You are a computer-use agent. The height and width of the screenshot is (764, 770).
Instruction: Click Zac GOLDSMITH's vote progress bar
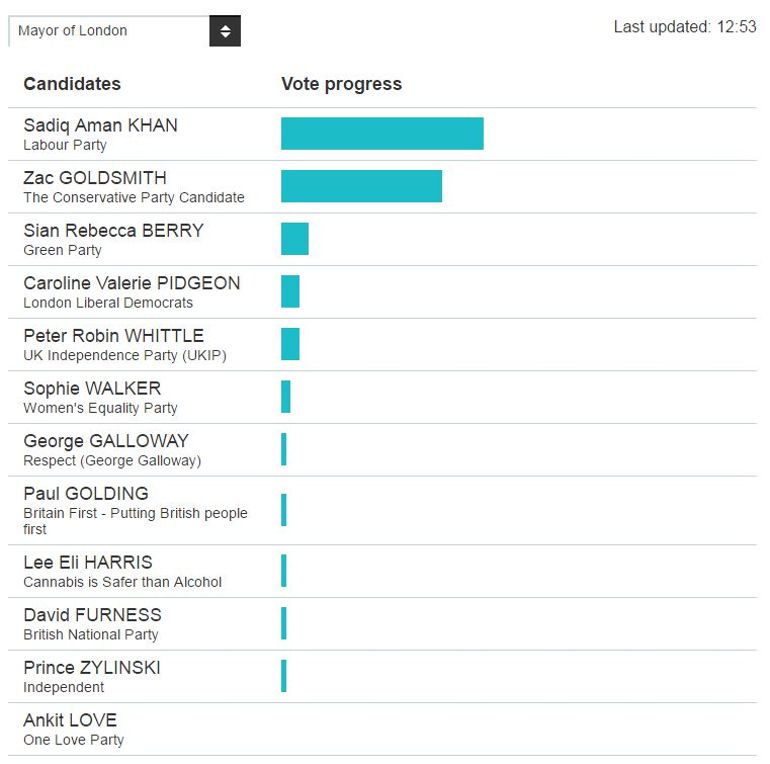[361, 186]
